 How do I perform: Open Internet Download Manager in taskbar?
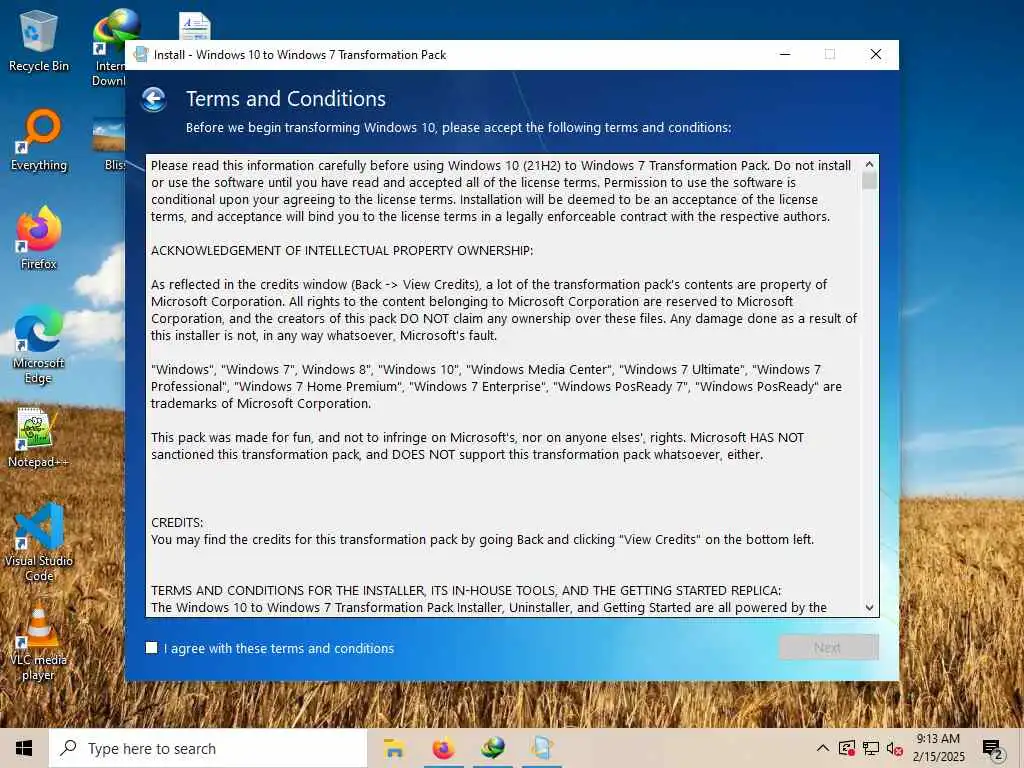[x=493, y=748]
